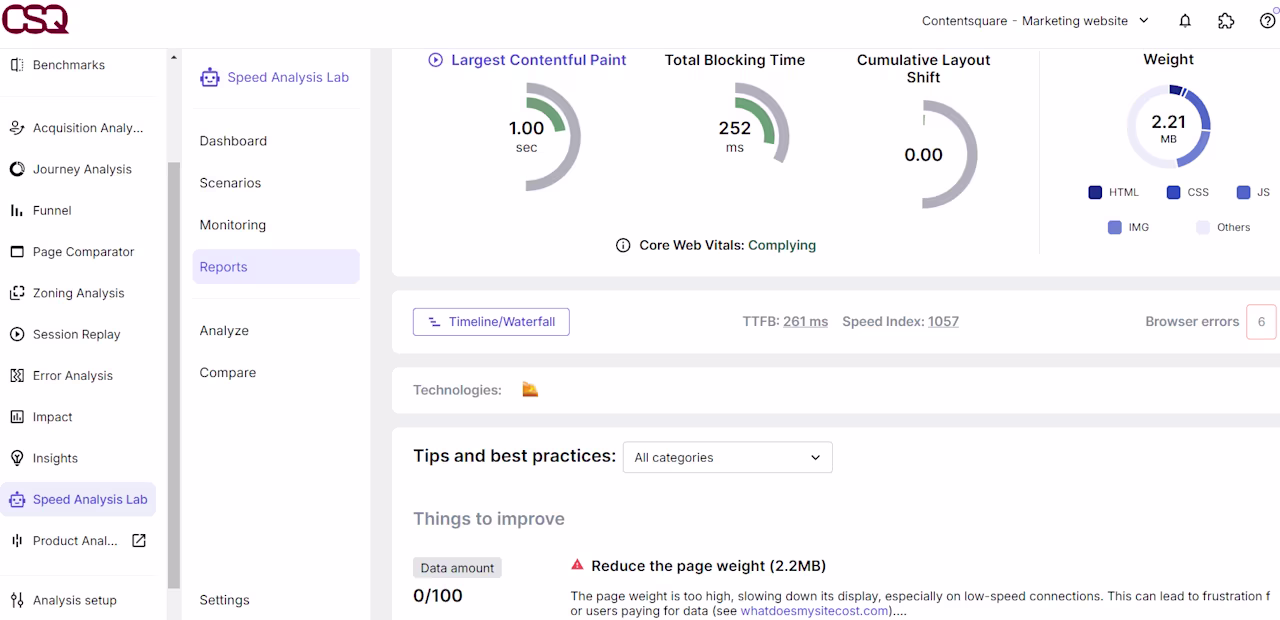Click the 0/100 score

[438, 596]
